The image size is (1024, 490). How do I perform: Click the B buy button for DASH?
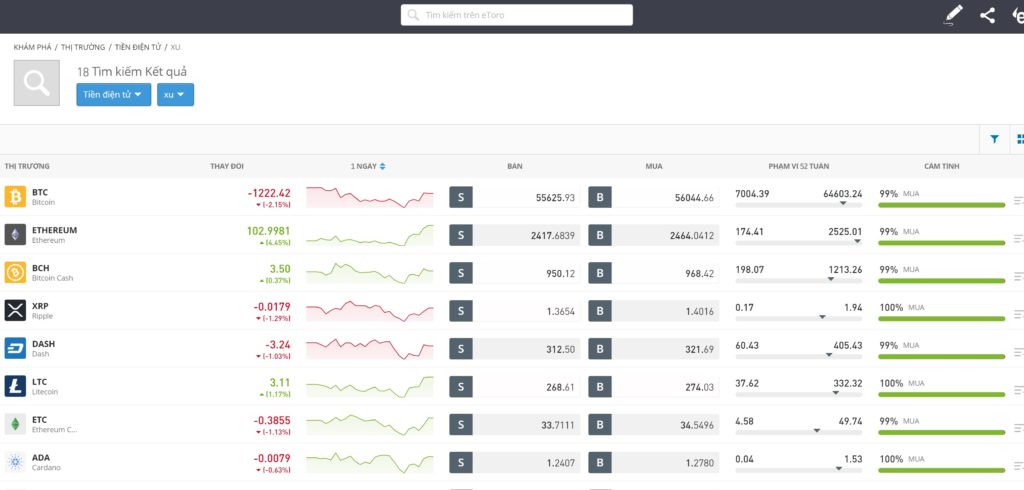(600, 349)
